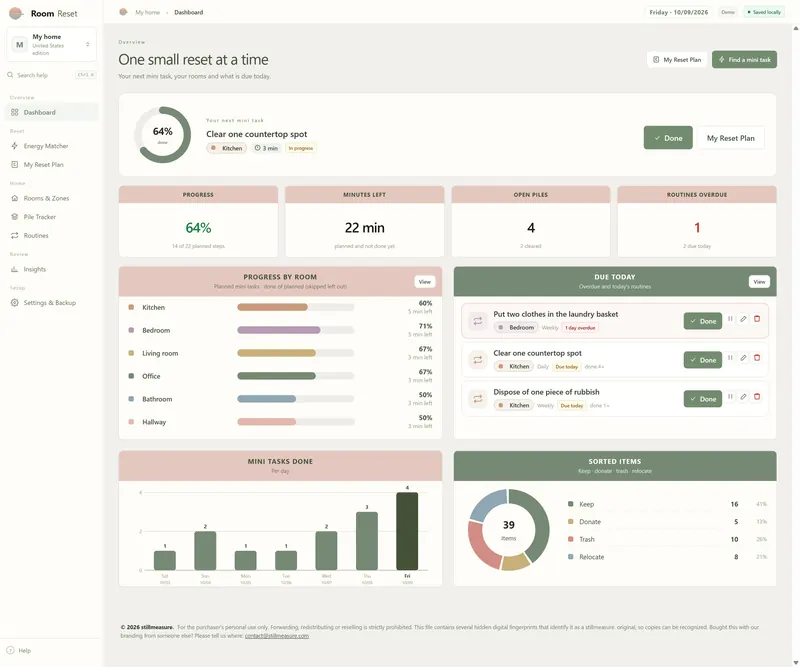
Task: Click View on the Due Today panel
Action: (759, 282)
